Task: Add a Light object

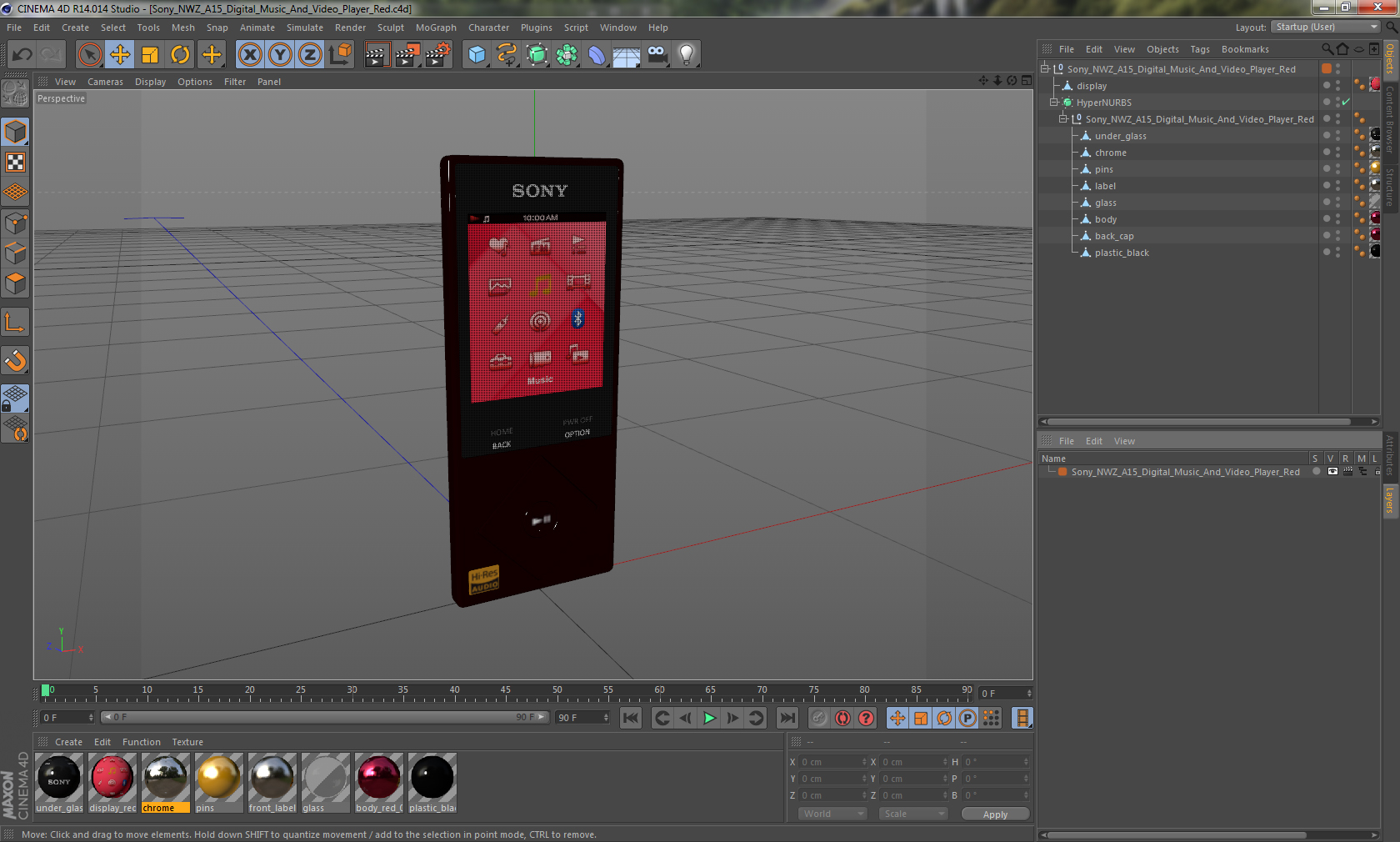Action: coord(687,55)
